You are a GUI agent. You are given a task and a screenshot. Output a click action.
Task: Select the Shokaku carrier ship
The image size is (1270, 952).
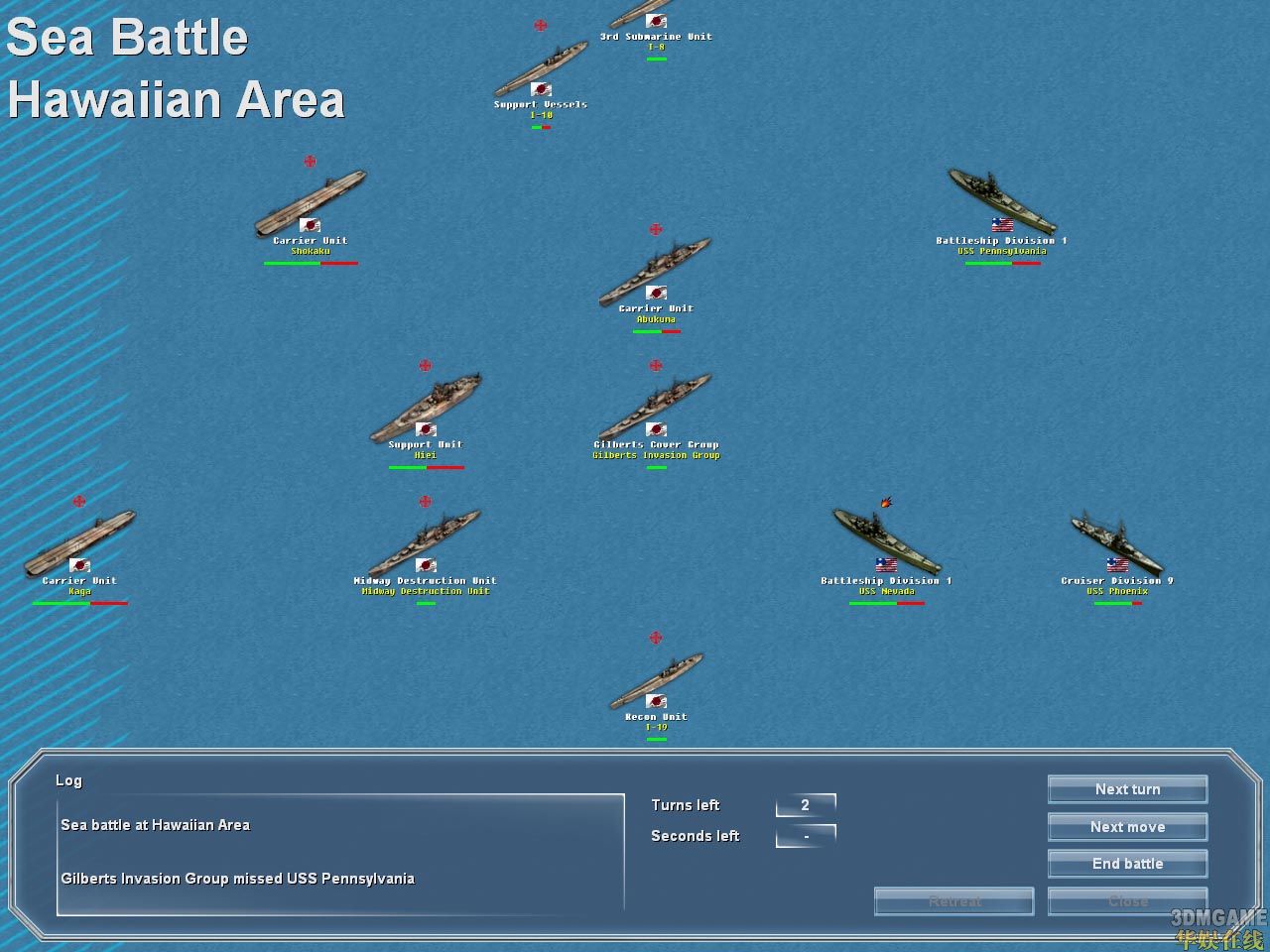312,201
